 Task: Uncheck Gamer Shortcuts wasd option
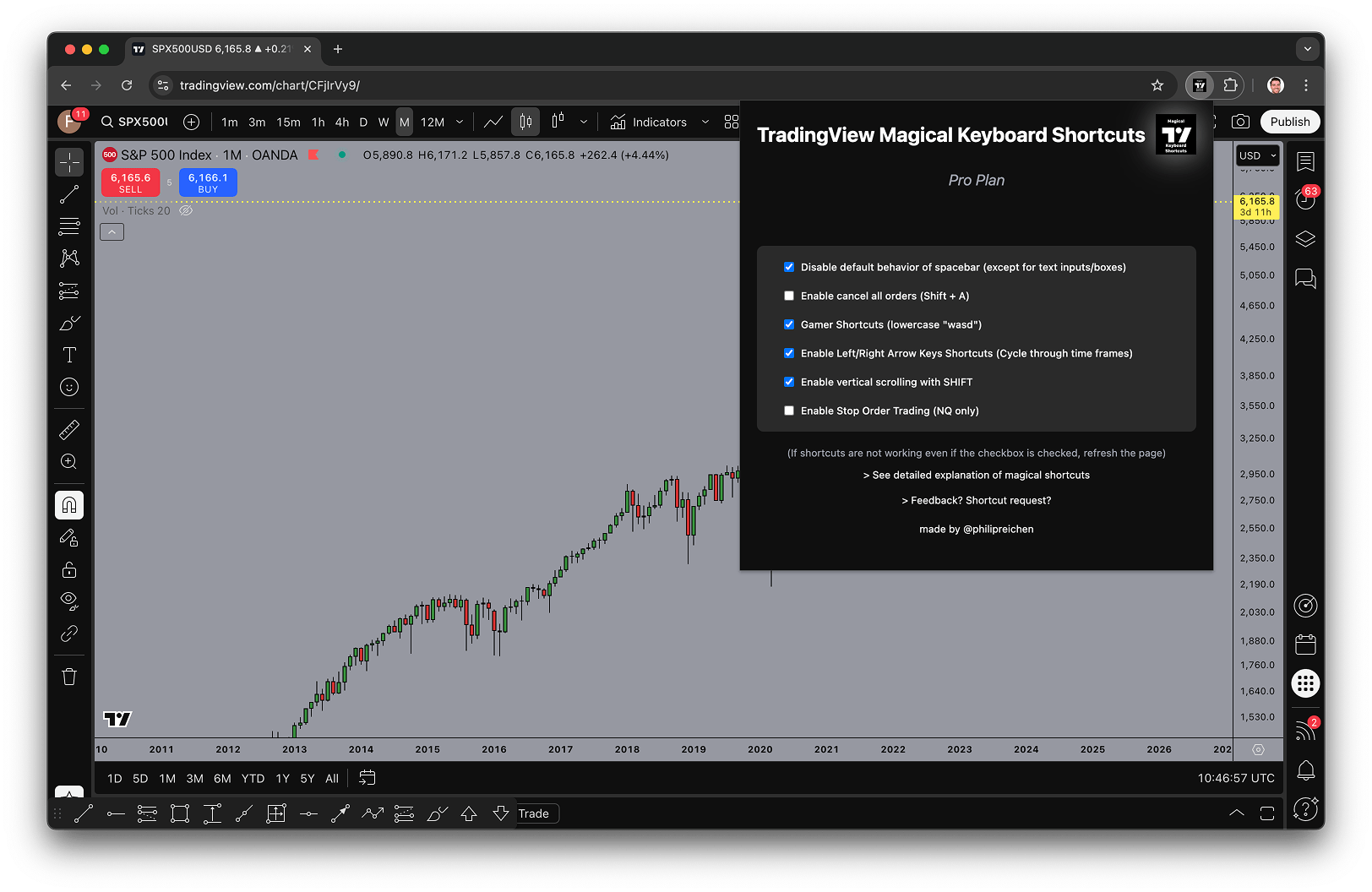(x=789, y=324)
